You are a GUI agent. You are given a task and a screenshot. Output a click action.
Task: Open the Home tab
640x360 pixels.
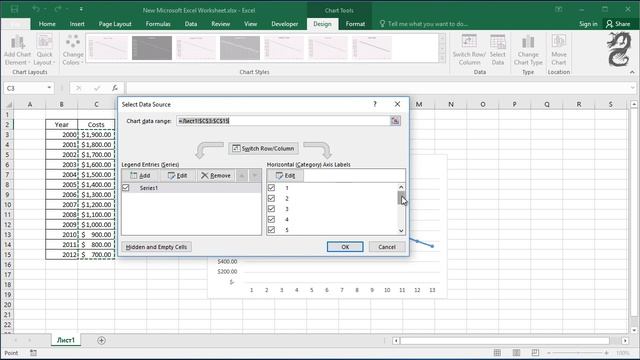click(47, 24)
